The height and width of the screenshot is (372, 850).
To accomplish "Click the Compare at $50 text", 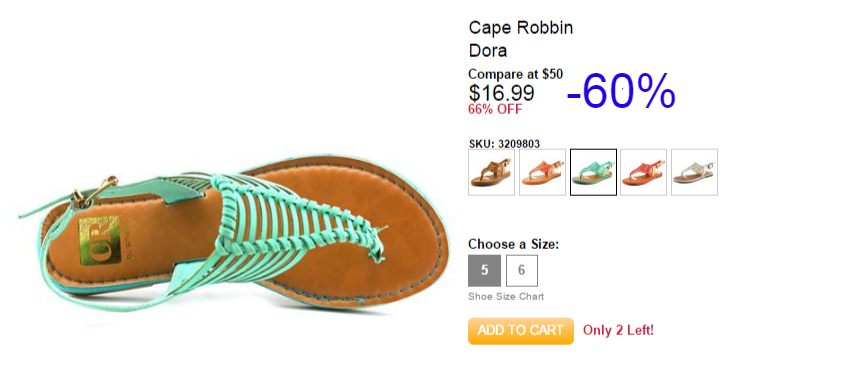I will click(516, 74).
